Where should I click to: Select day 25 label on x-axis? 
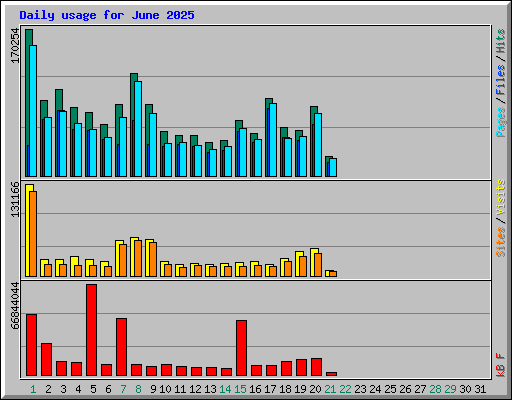point(390,389)
